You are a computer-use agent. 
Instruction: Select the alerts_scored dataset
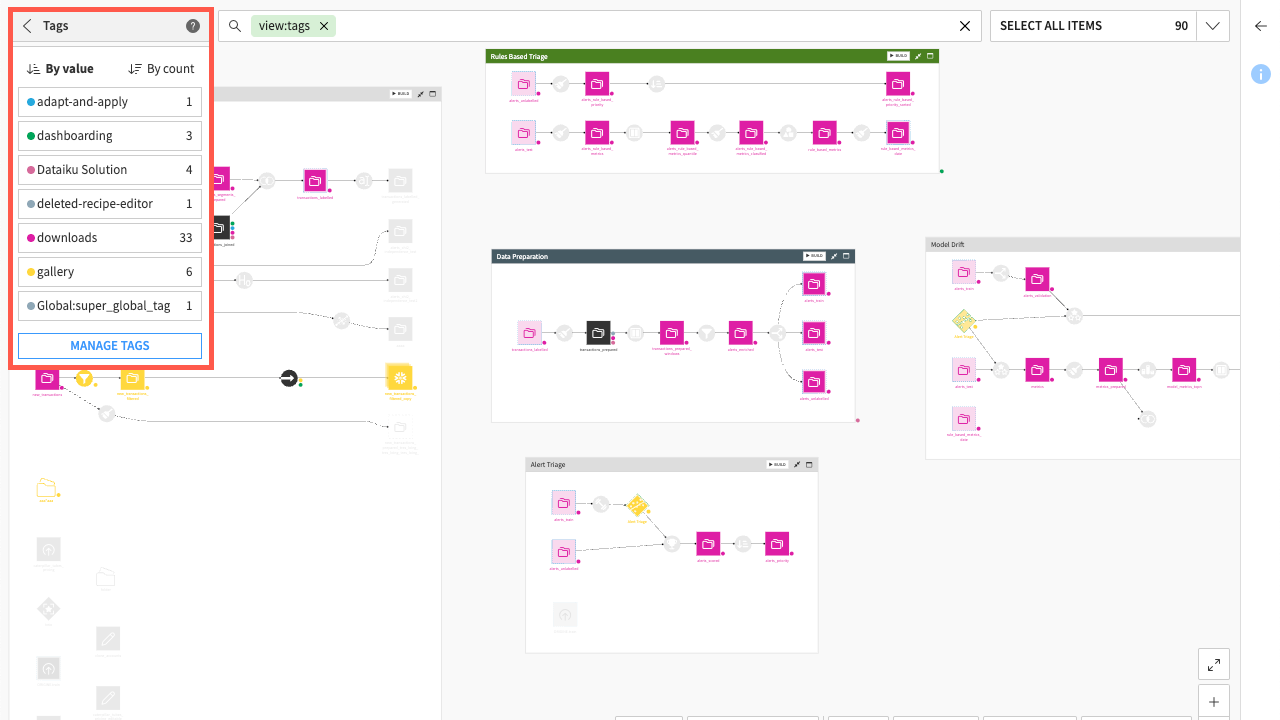coord(708,544)
